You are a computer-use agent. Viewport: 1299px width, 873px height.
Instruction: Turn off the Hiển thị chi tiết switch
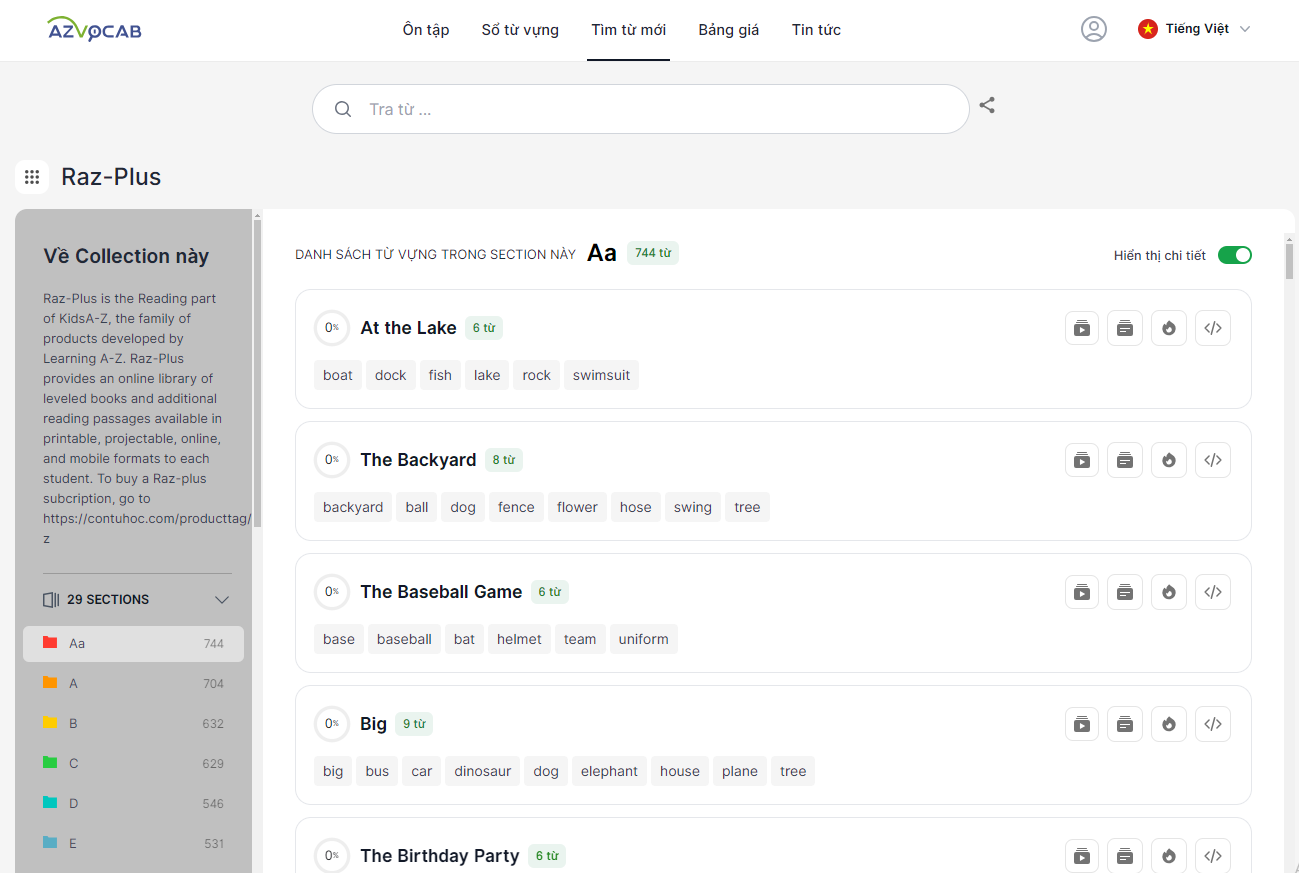1235,255
